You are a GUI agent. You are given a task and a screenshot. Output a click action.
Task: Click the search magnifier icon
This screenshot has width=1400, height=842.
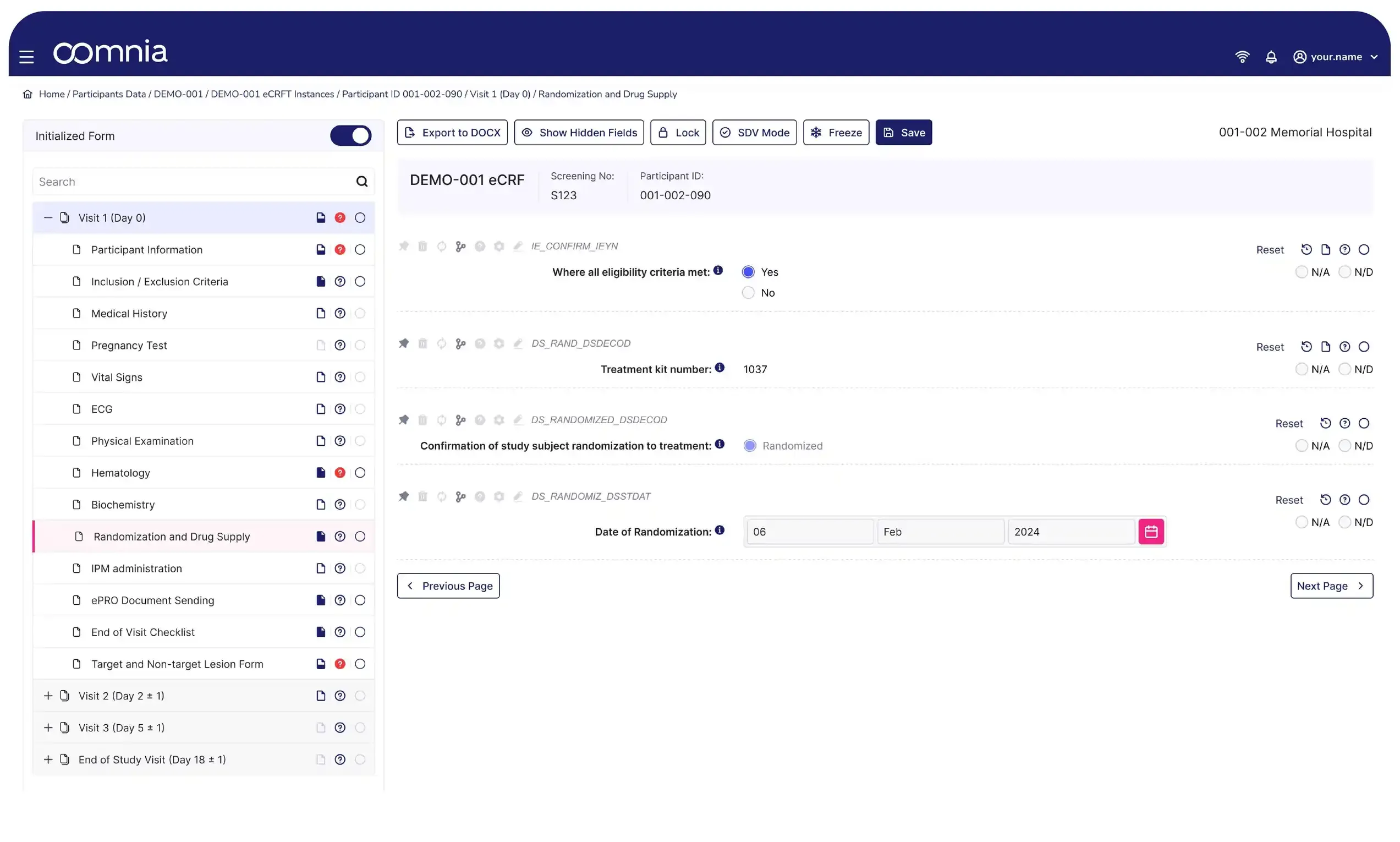point(361,182)
